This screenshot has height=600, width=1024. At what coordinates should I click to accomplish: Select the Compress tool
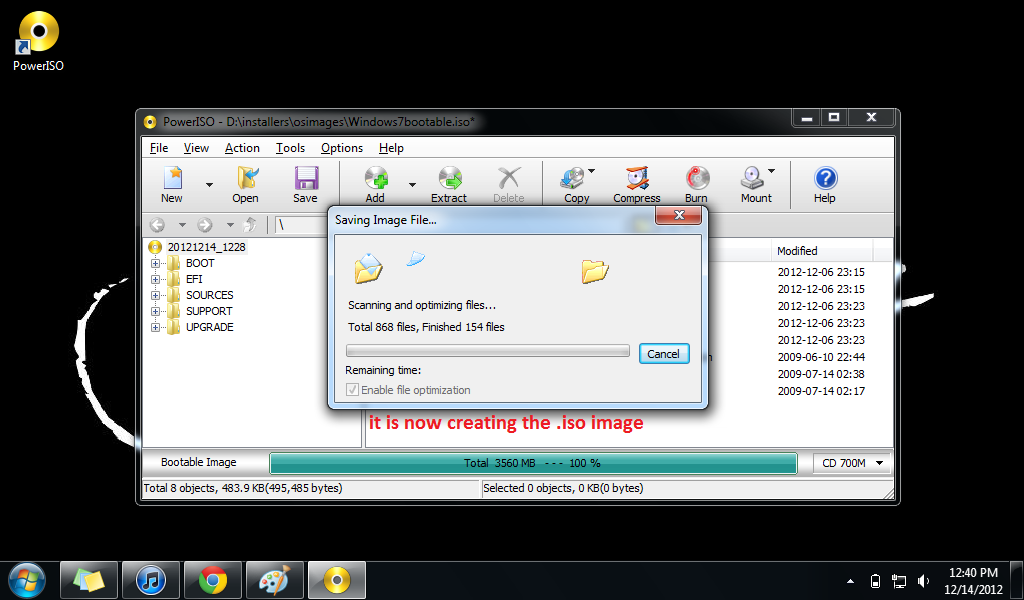637,184
